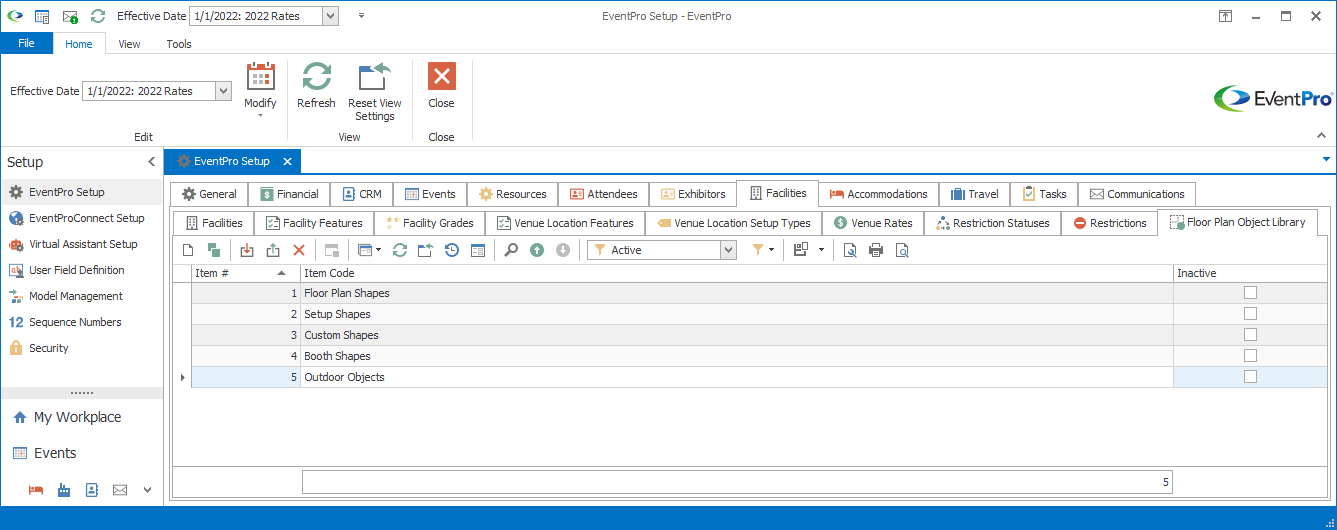Click the Import icon with red arrow
This screenshot has height=530, width=1337.
pos(247,250)
